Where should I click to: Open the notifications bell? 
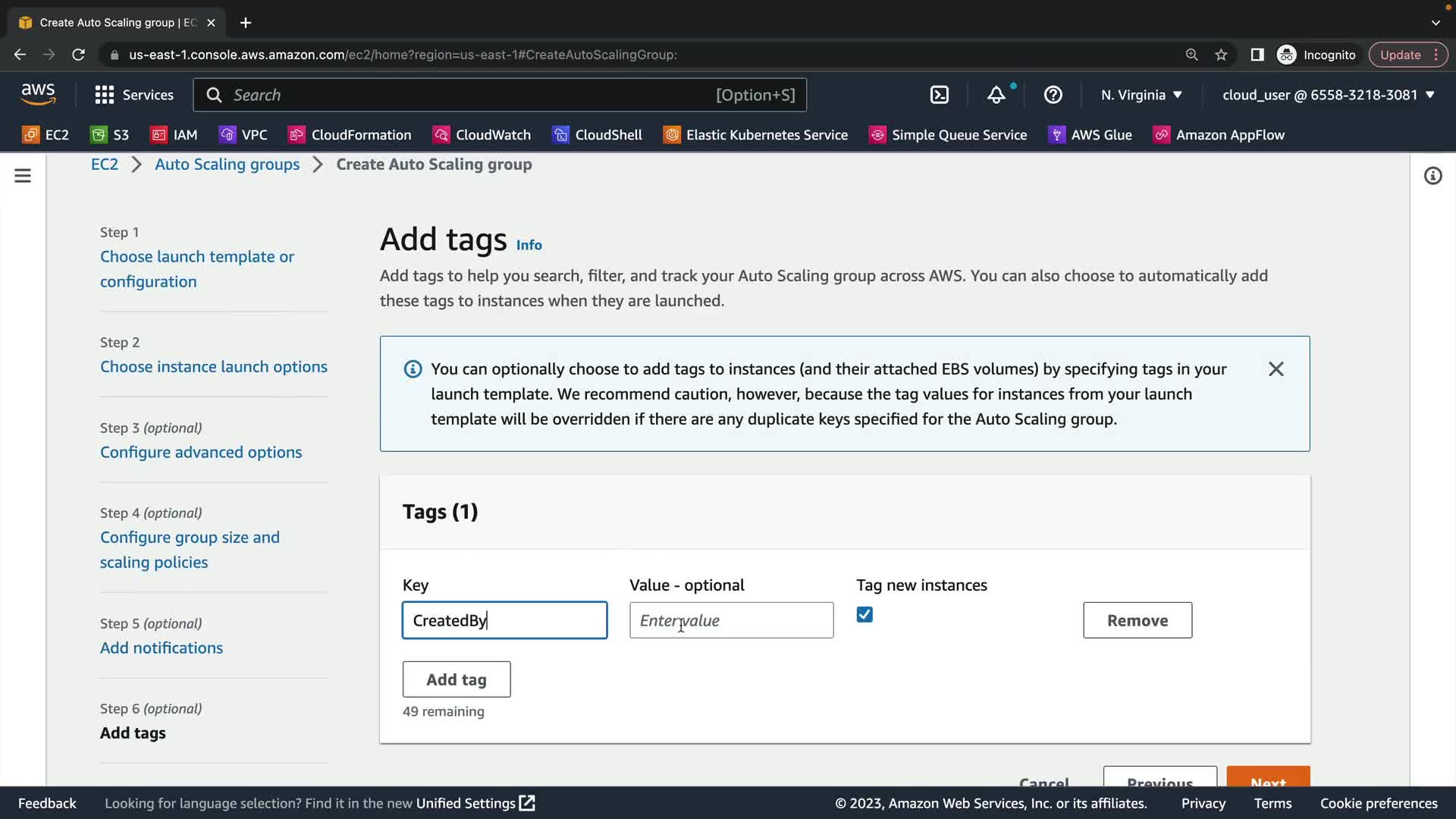pyautogui.click(x=996, y=95)
